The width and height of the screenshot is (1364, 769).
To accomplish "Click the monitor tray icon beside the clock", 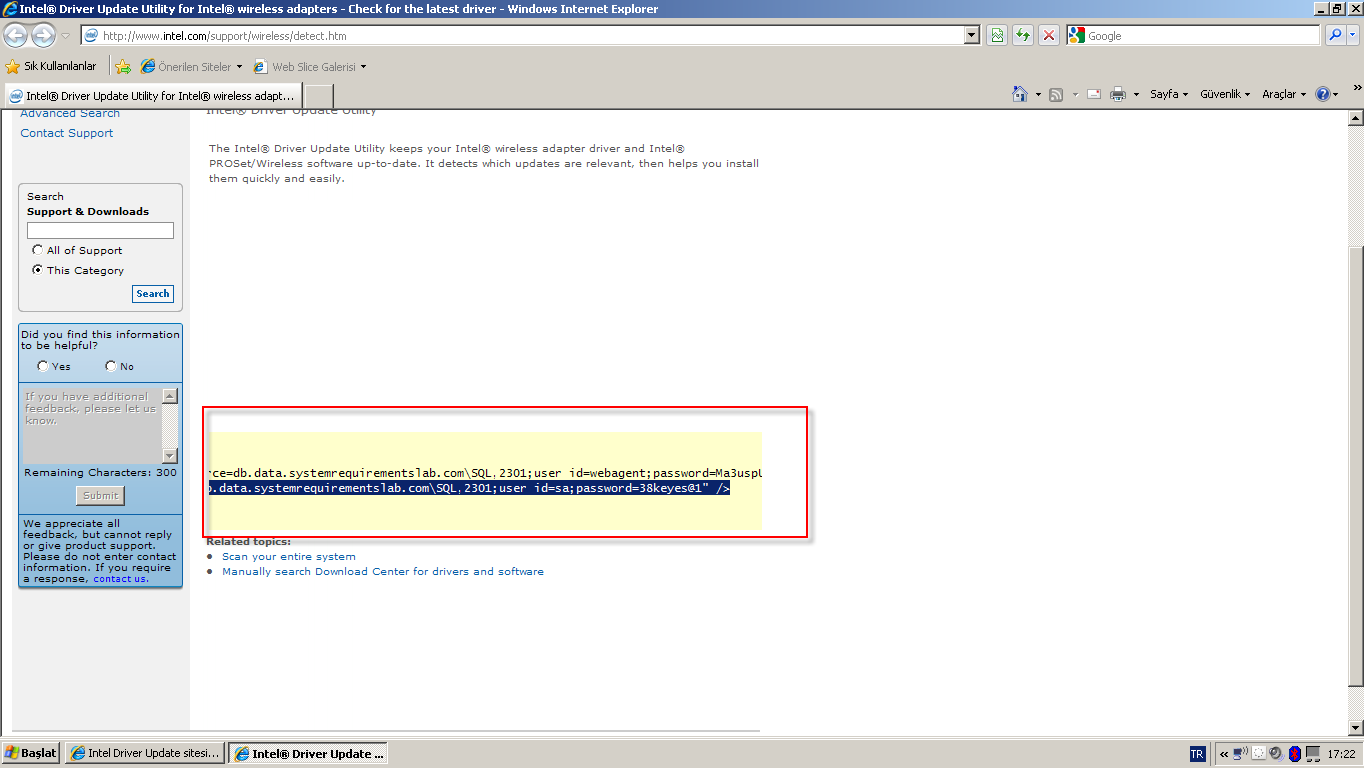I will (x=1313, y=754).
